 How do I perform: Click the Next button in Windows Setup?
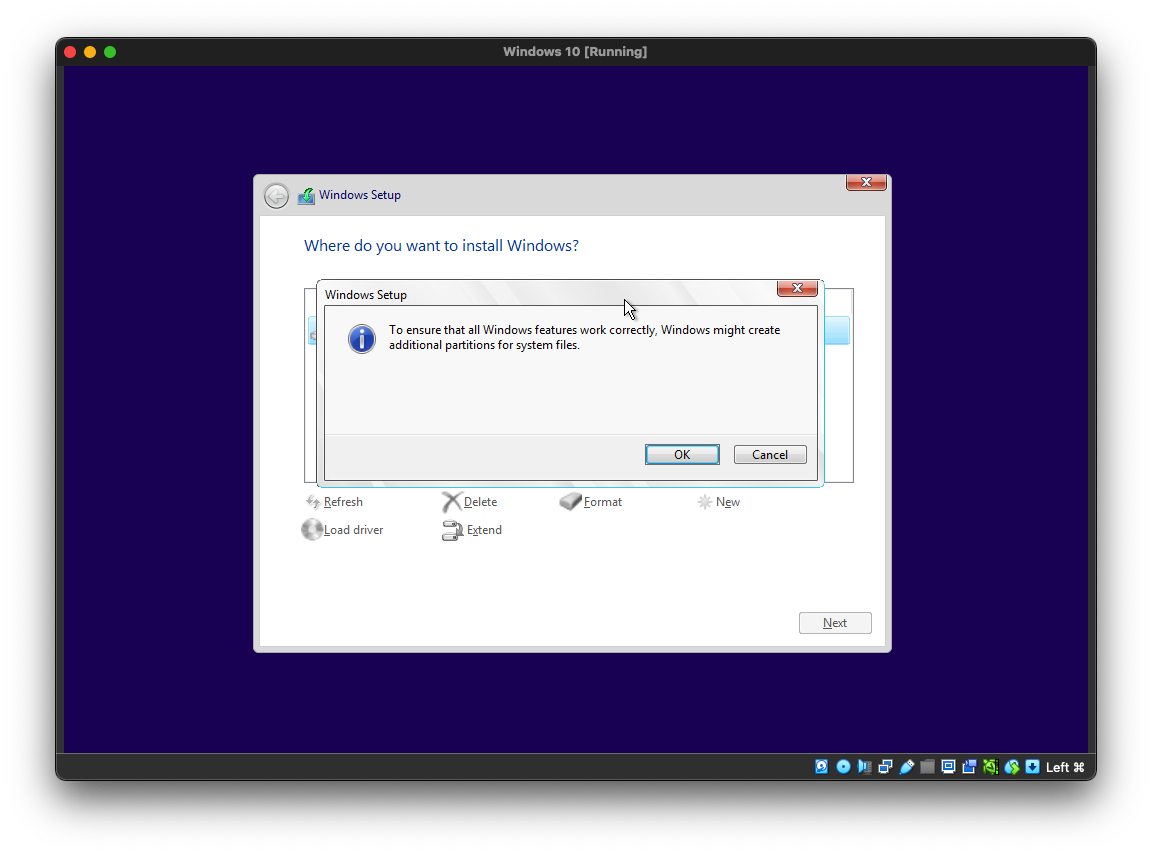pyautogui.click(x=835, y=623)
